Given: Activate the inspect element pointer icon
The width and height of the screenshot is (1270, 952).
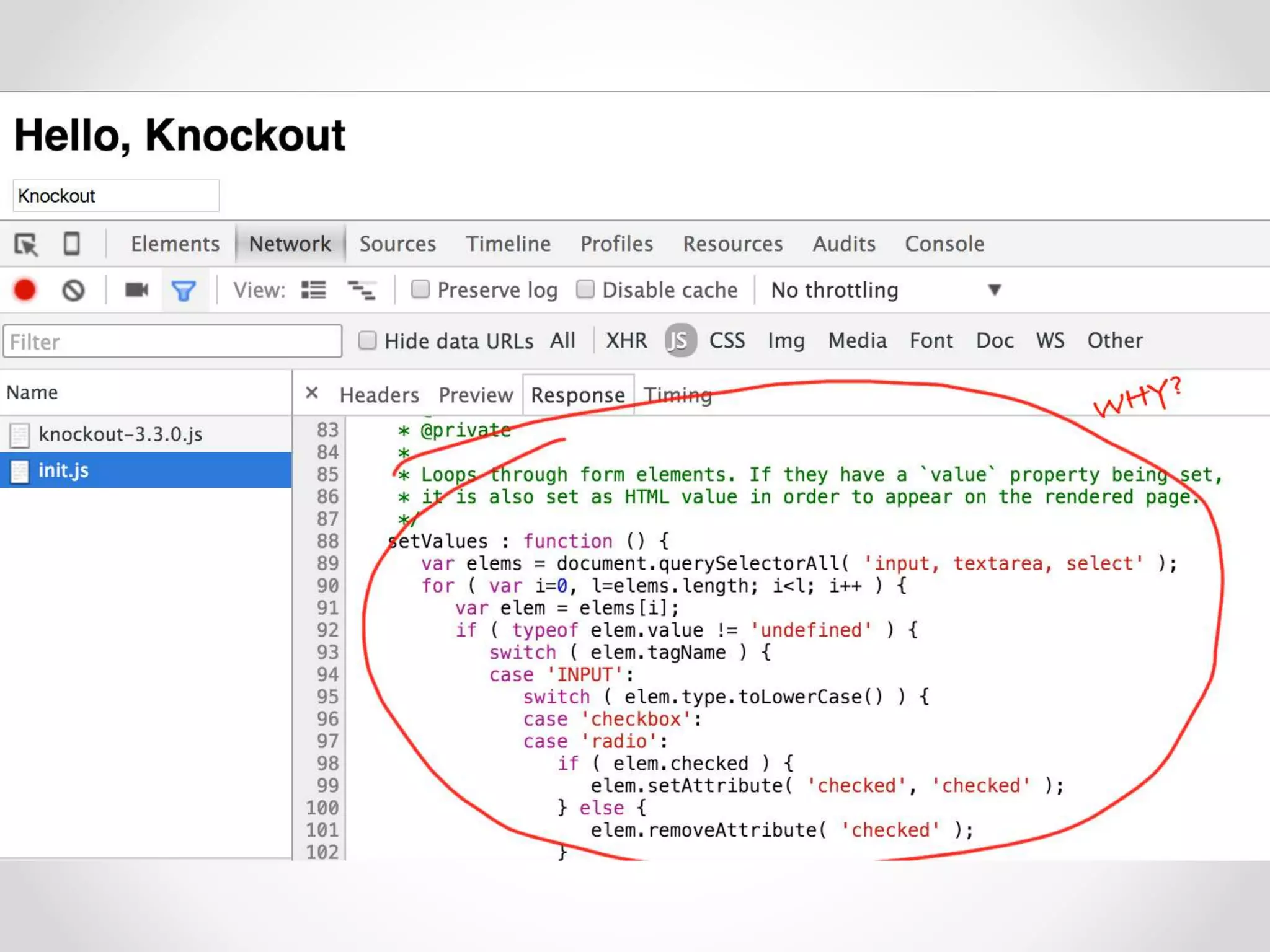Looking at the screenshot, I should pos(26,244).
